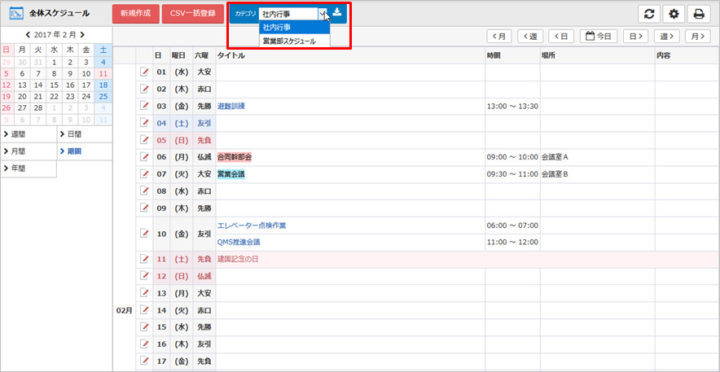Go to next month in mini calendar
Screen dimensions: 720x372
click(x=82, y=34)
